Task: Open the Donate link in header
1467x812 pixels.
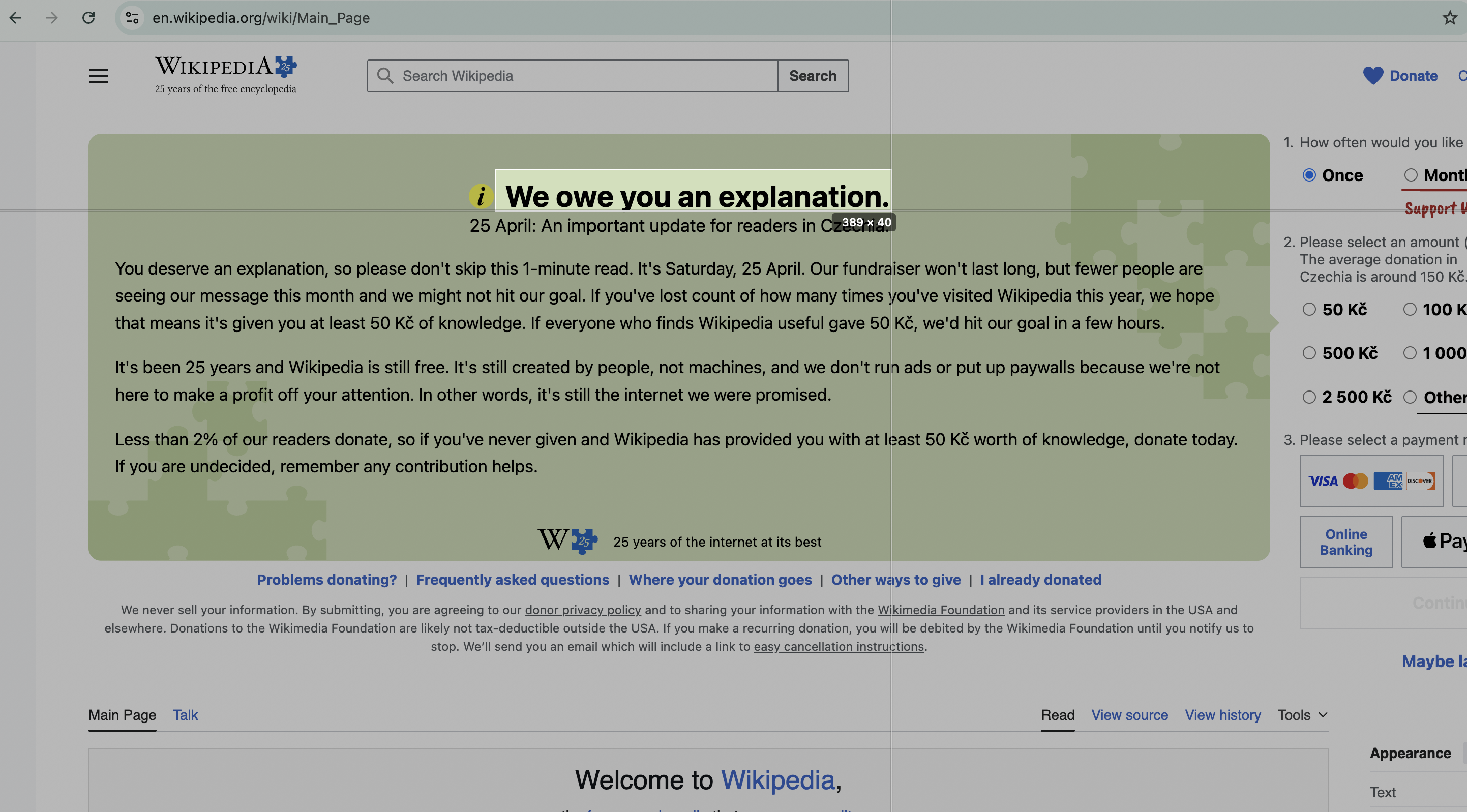Action: click(1414, 76)
